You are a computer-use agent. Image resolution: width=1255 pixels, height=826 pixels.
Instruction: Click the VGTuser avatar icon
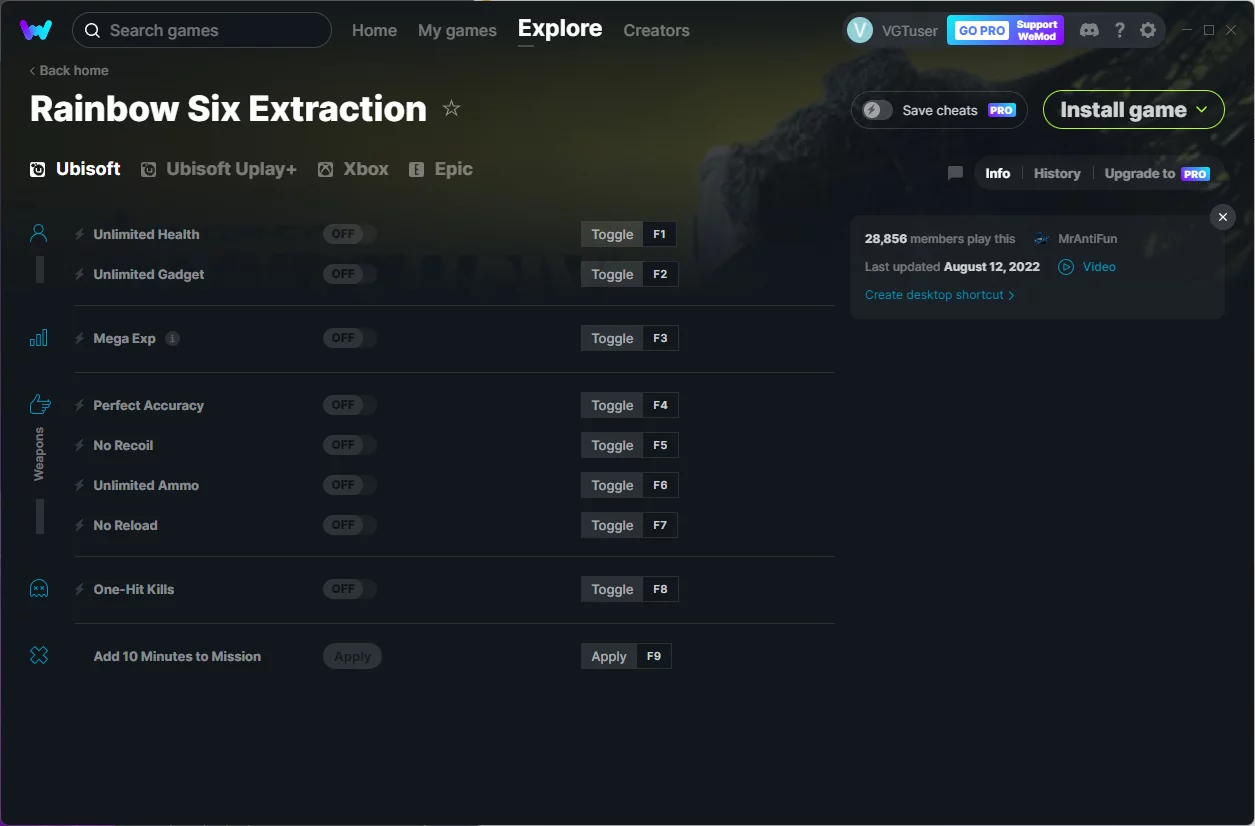(x=860, y=30)
